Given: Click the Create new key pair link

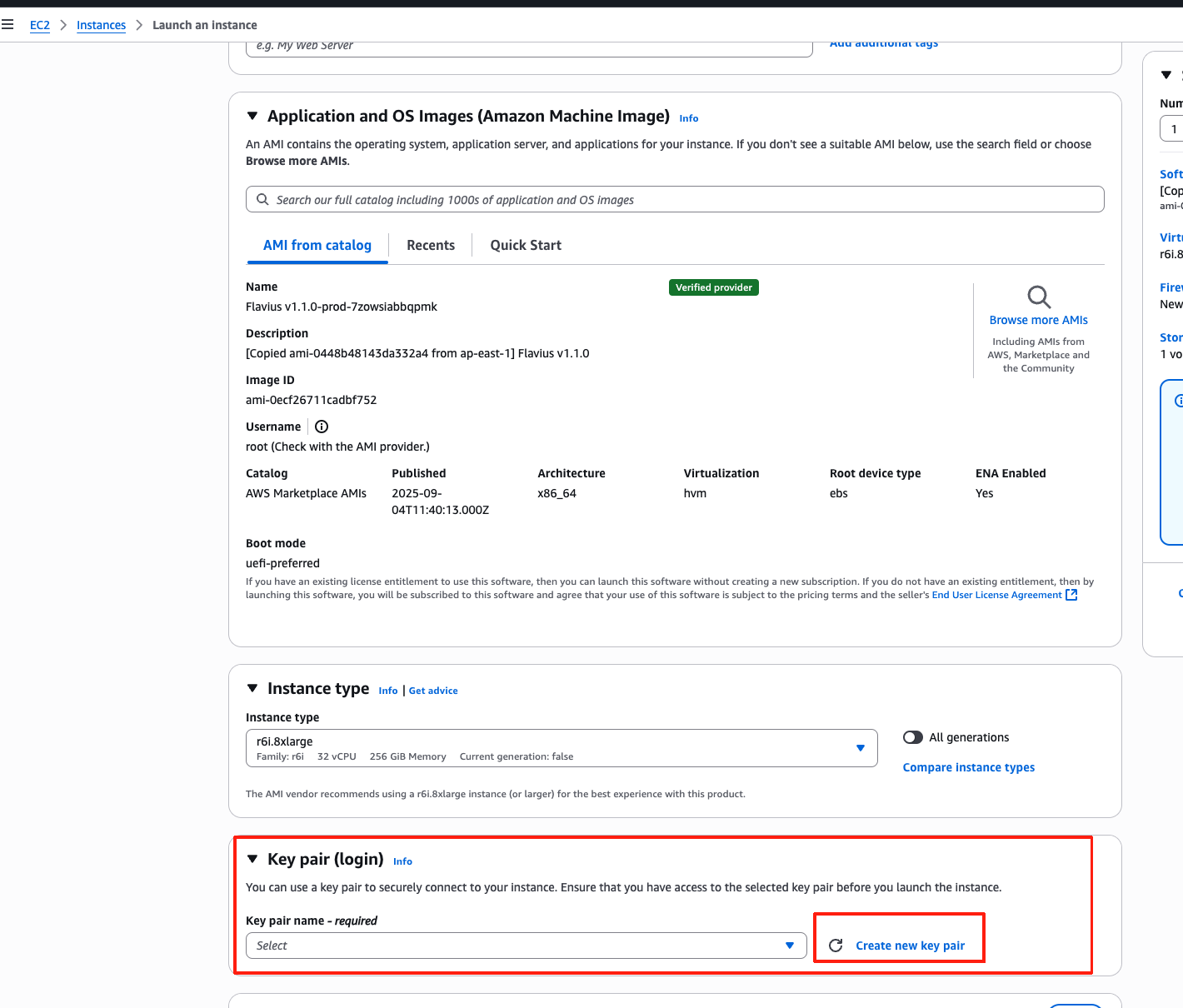Looking at the screenshot, I should coord(910,946).
